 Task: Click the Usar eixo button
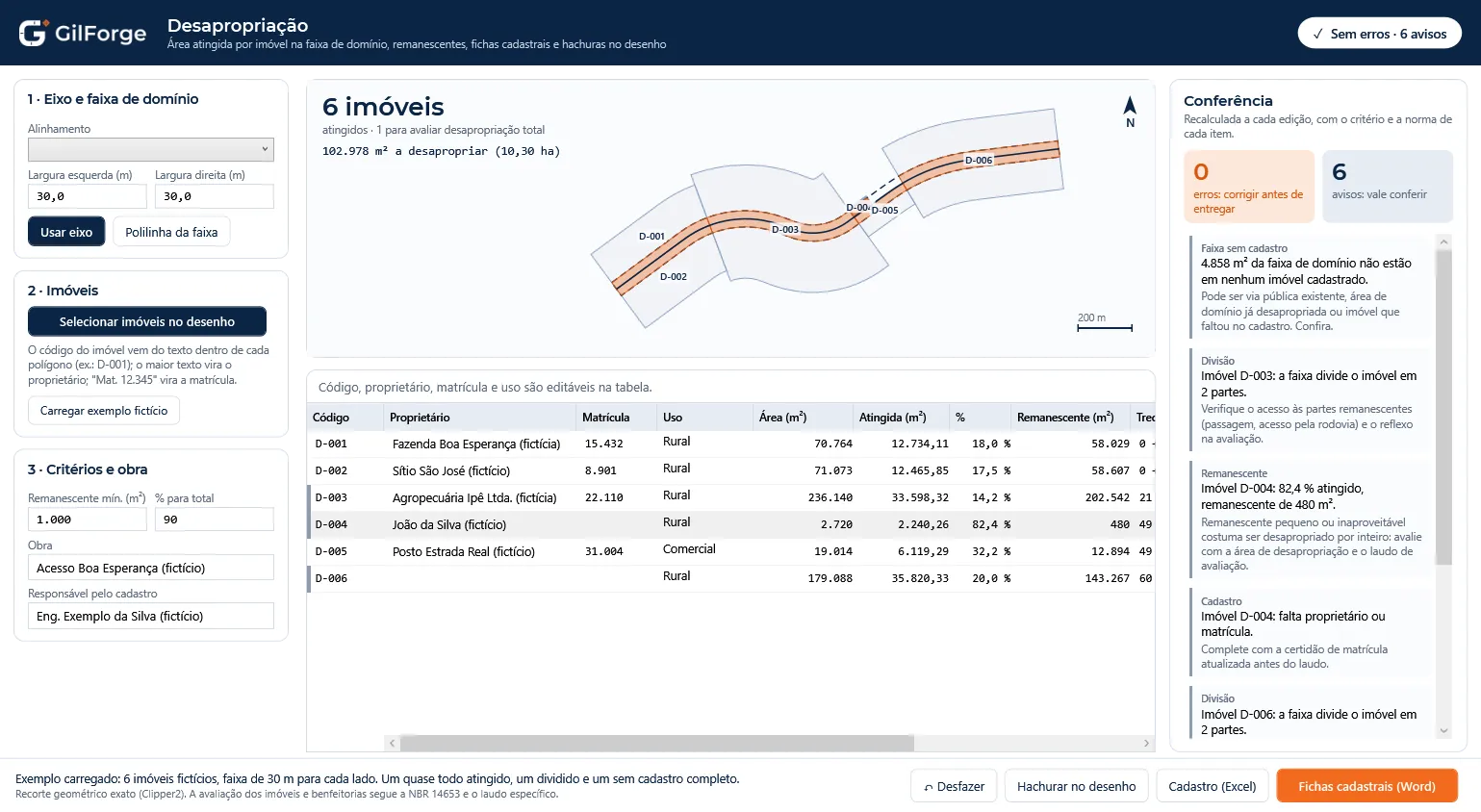point(66,232)
